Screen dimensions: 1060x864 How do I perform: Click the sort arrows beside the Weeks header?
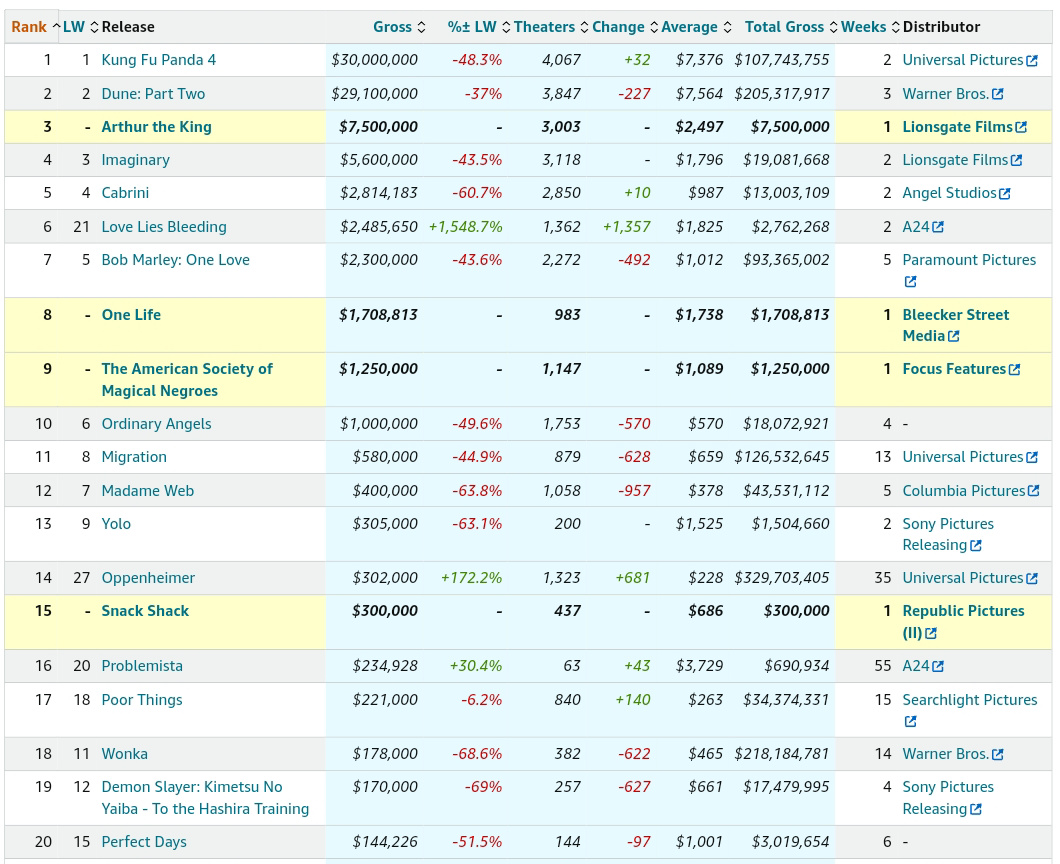(x=896, y=27)
